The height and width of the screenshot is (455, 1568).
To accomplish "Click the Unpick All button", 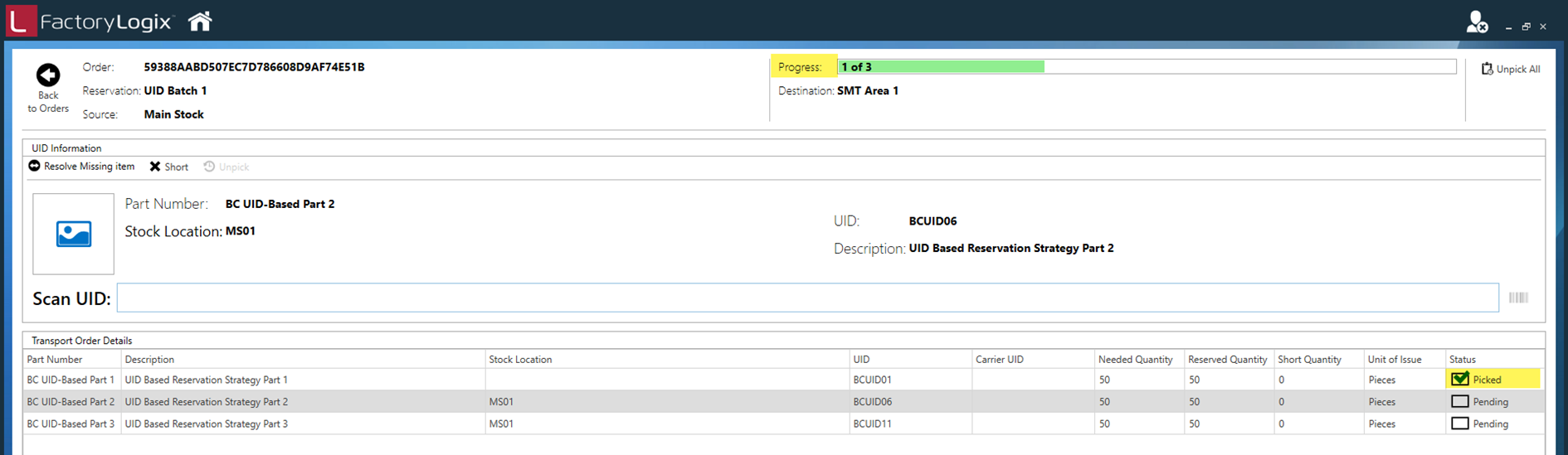I will pyautogui.click(x=1511, y=69).
